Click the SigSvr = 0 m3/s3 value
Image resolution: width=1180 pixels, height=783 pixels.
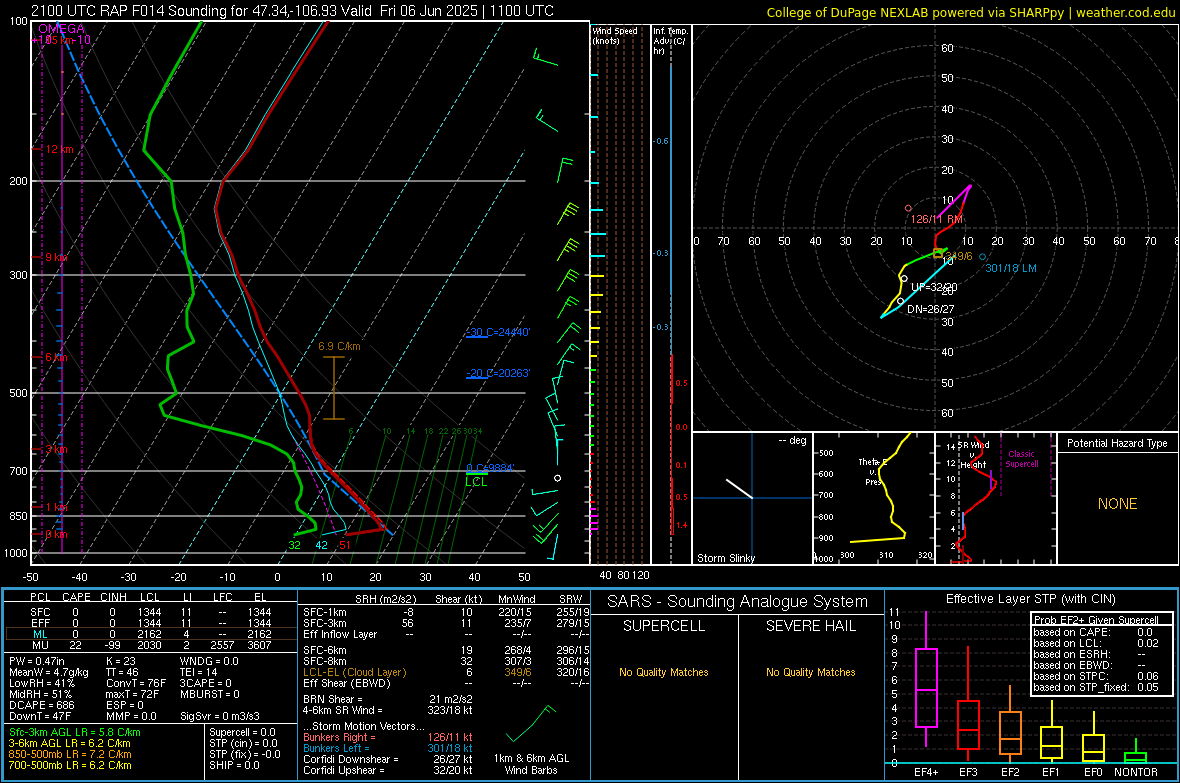(x=220, y=716)
